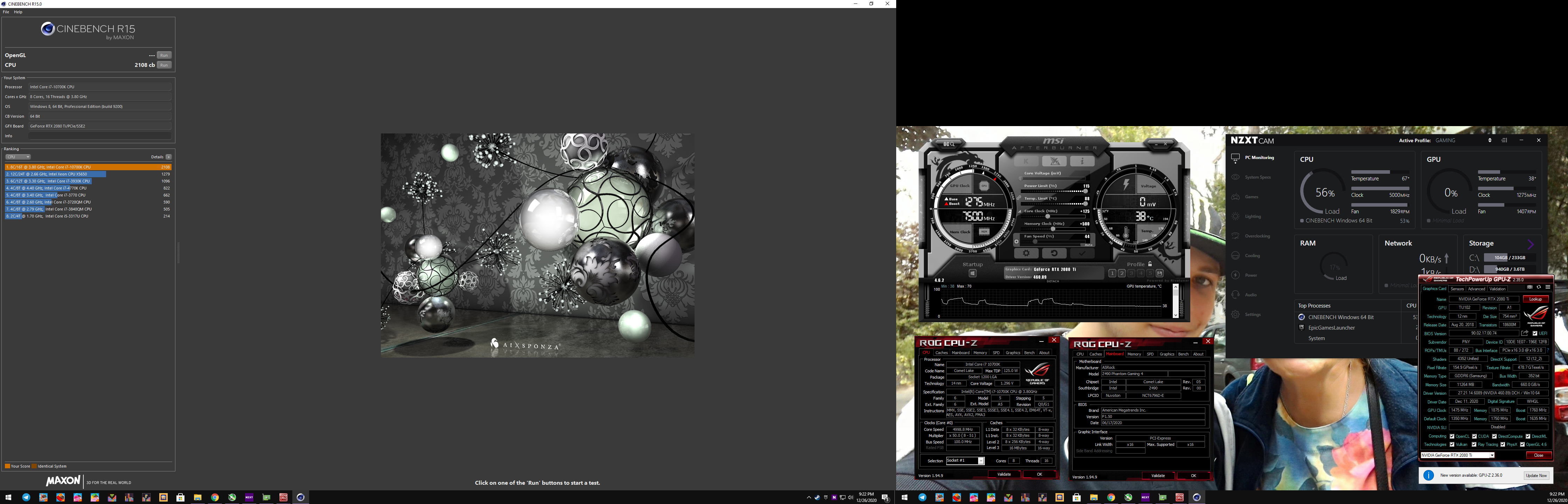Image resolution: width=1568 pixels, height=504 pixels.
Task: Open the CPU ranking dropdown in Cinebench
Action: [x=18, y=157]
